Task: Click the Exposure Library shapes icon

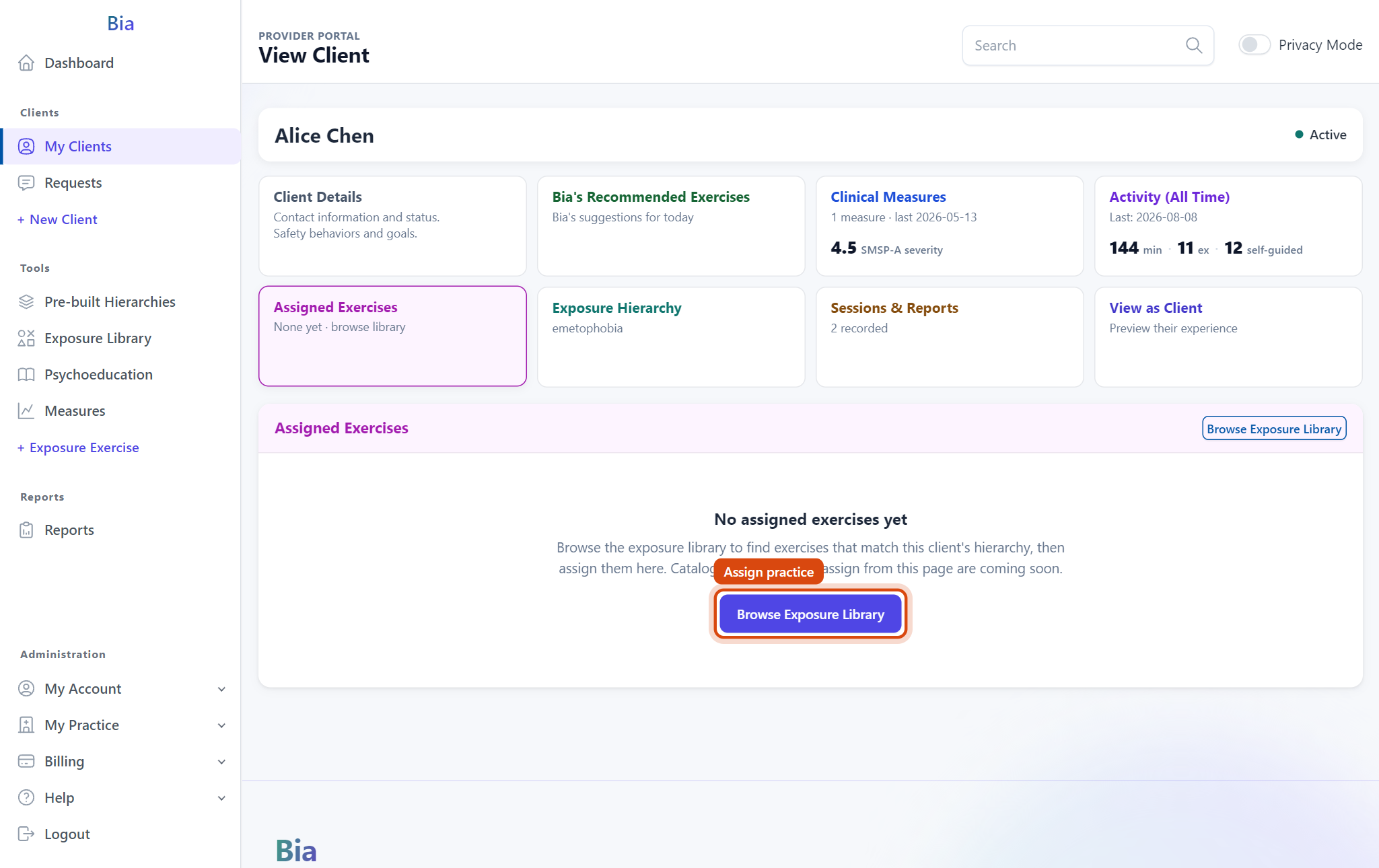Action: pyautogui.click(x=26, y=338)
